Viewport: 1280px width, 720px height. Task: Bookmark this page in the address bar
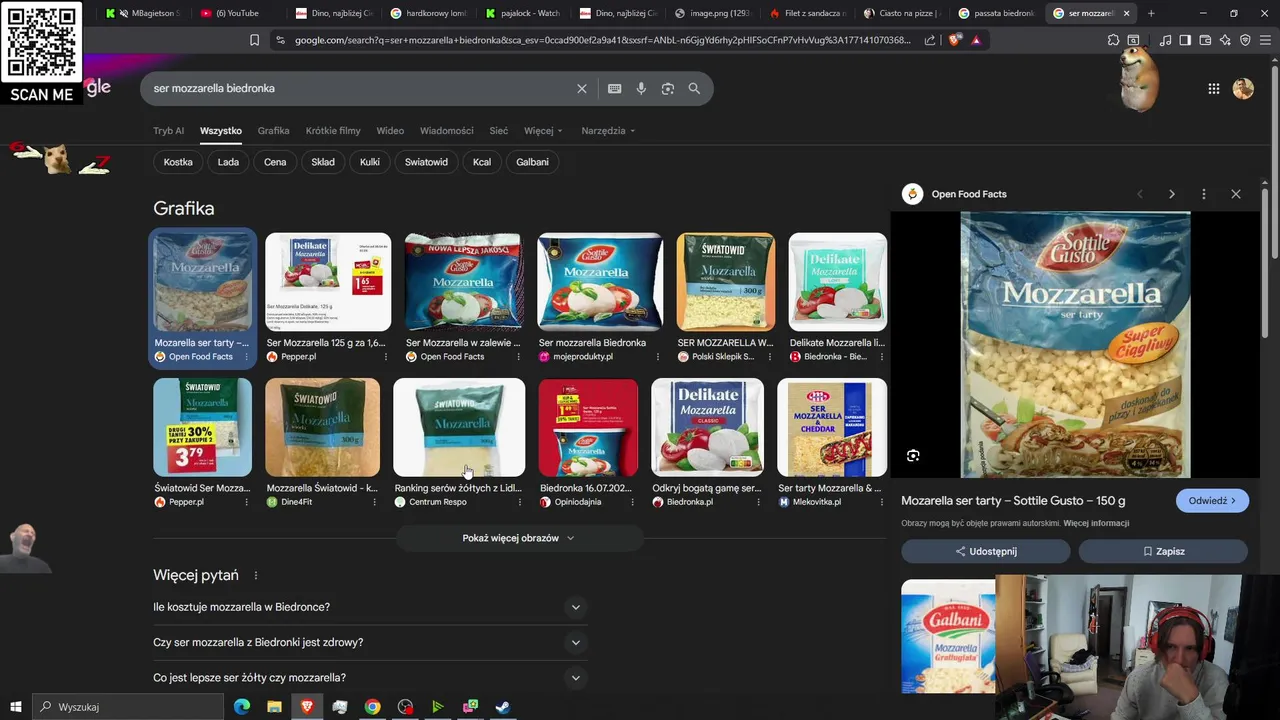coord(254,40)
